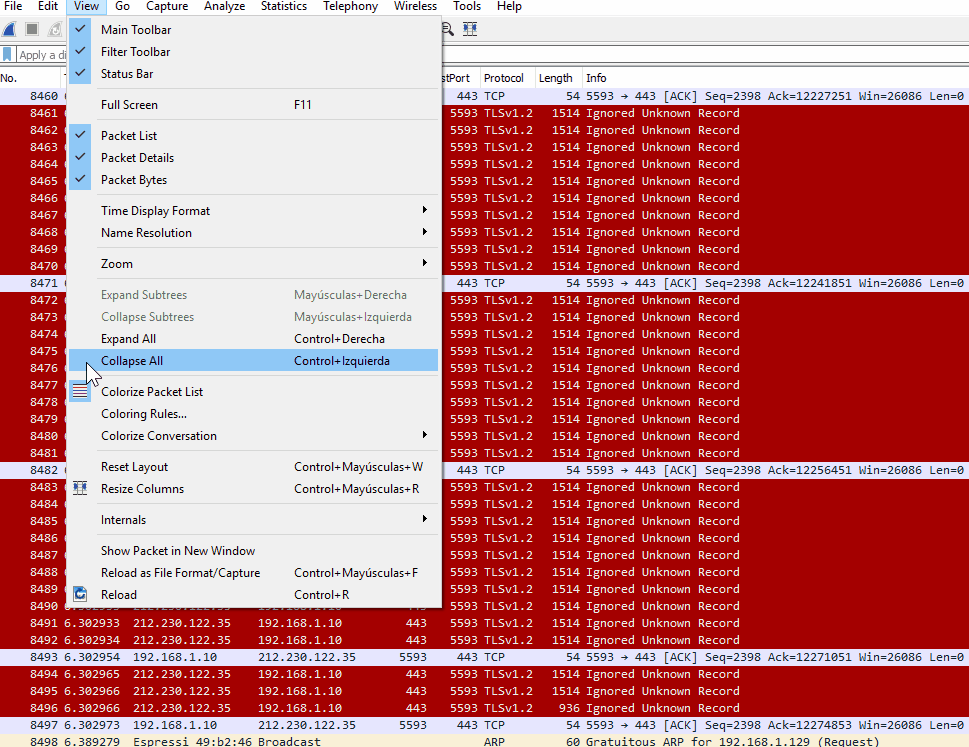969x747 pixels.
Task: Select Expand All menu entry
Action: click(x=253, y=339)
